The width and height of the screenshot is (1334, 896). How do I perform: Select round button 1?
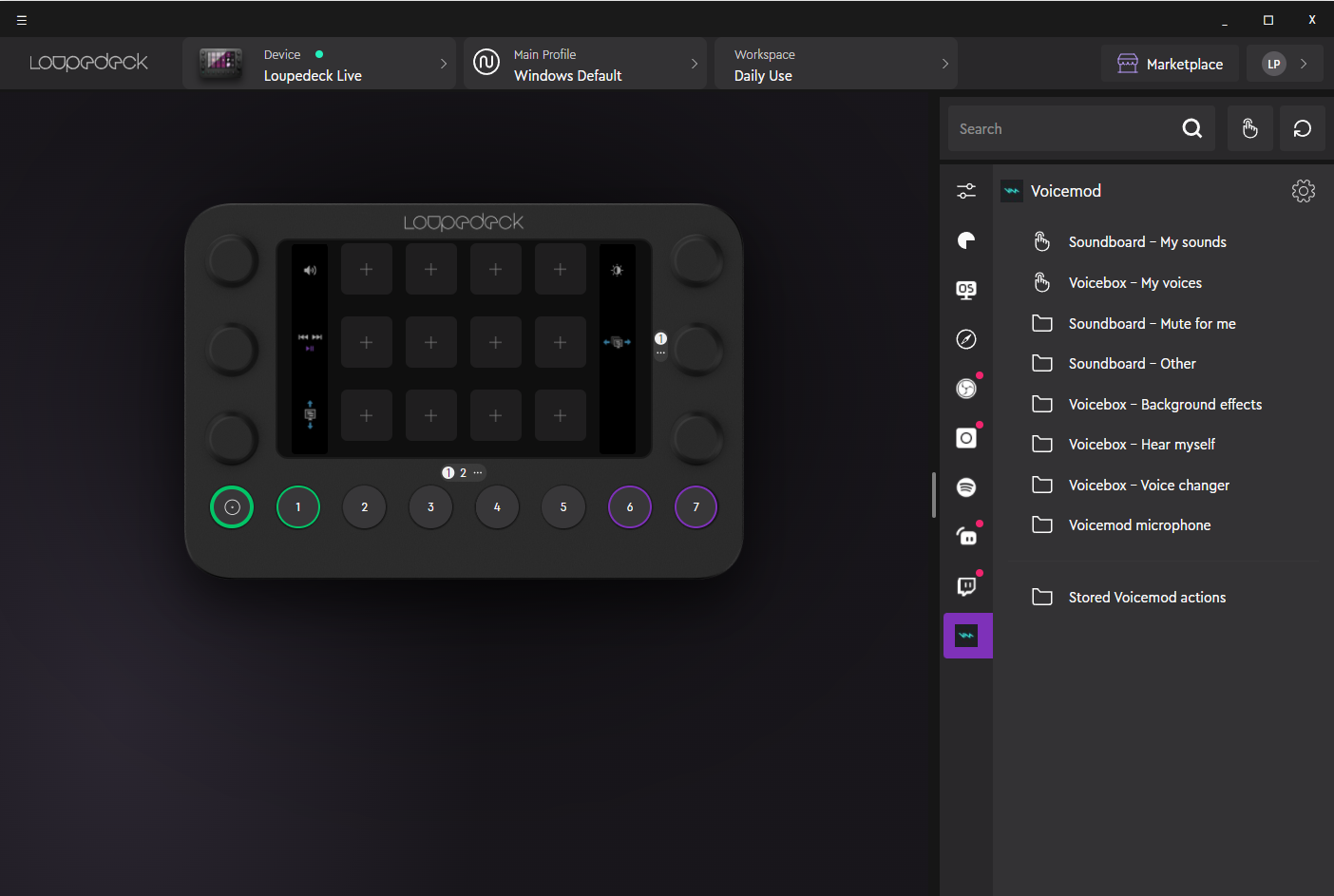pos(298,507)
